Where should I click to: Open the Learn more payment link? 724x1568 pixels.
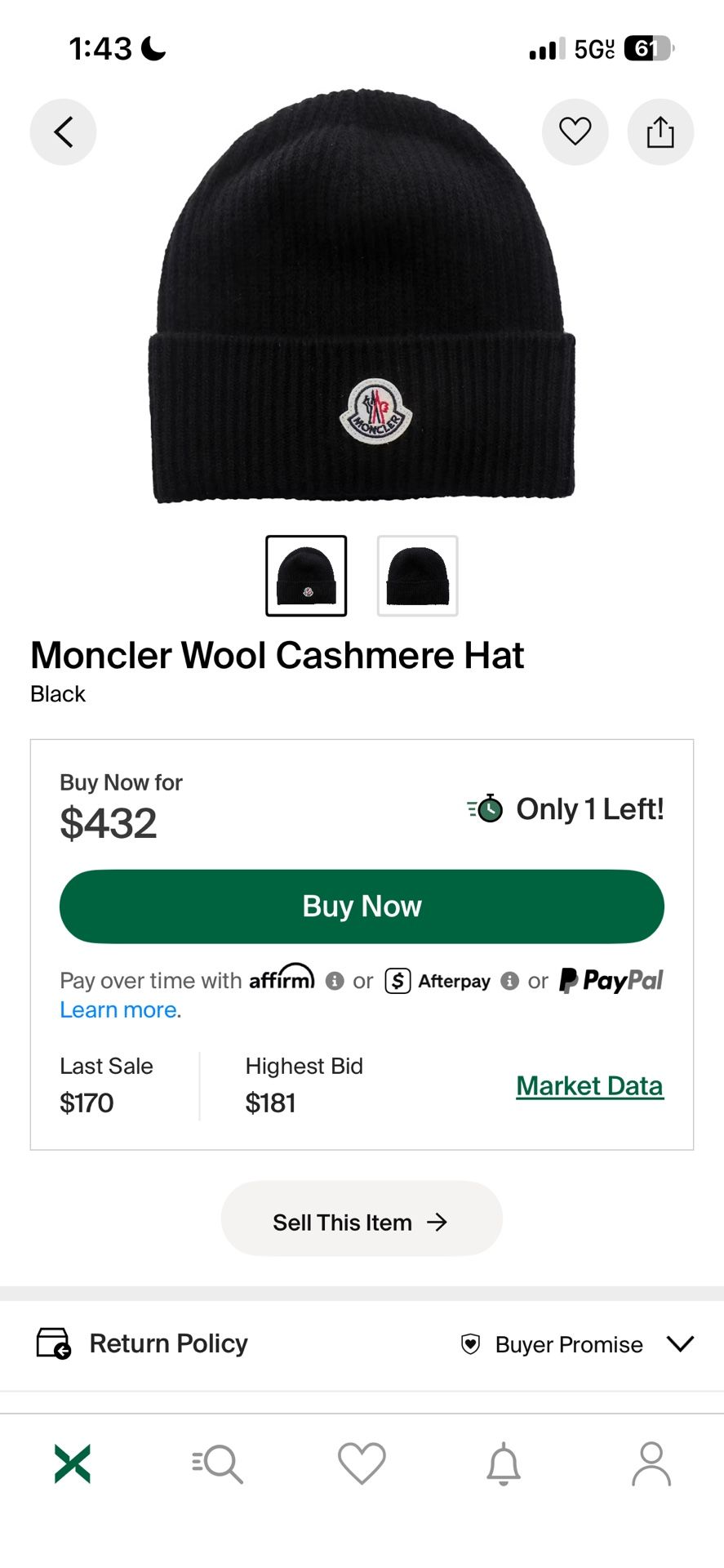click(x=118, y=1009)
